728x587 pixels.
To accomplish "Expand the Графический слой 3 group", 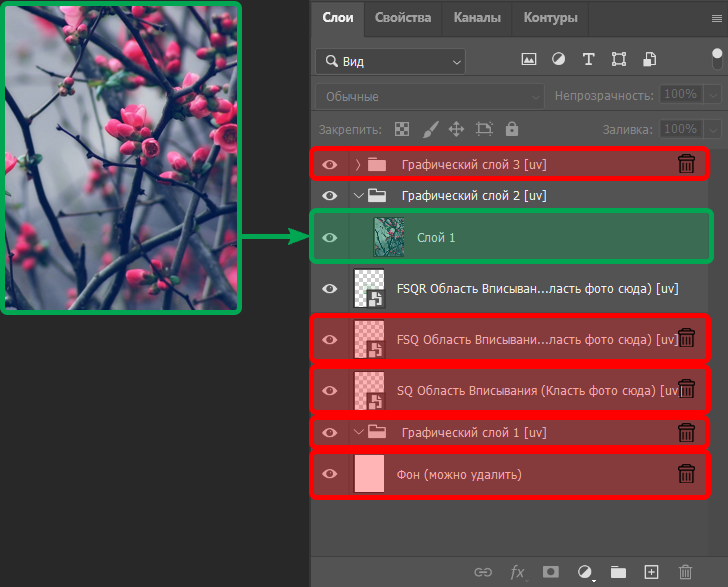I will pos(358,164).
